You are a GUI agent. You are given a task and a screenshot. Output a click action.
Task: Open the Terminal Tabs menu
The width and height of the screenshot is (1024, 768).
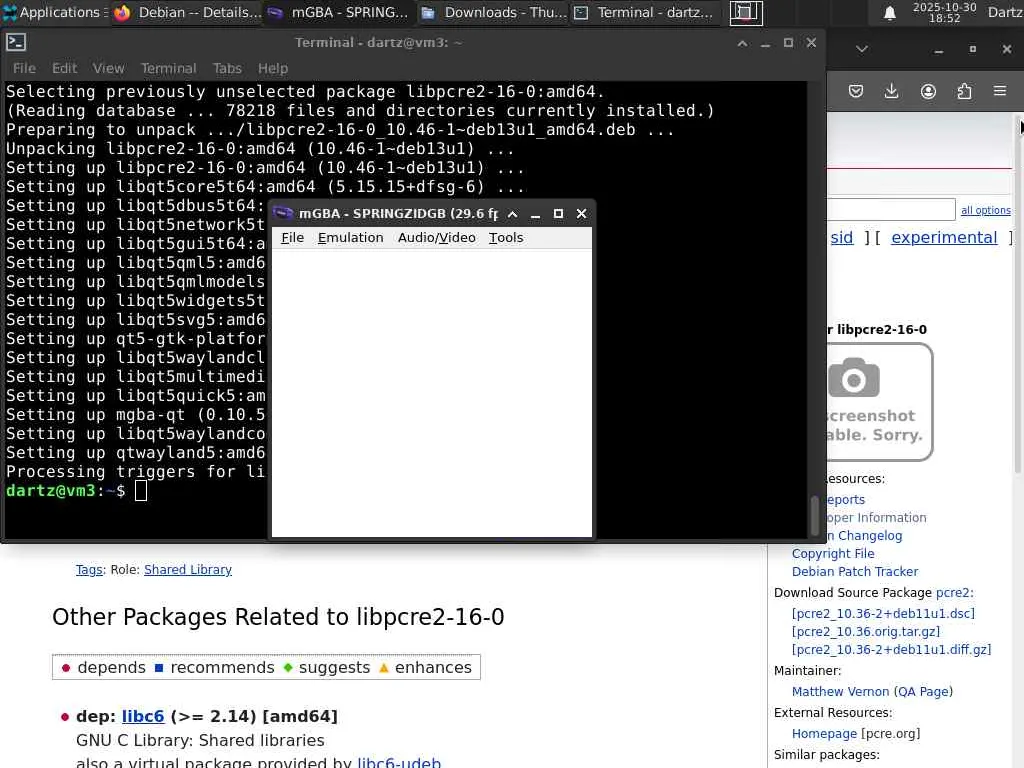227,68
